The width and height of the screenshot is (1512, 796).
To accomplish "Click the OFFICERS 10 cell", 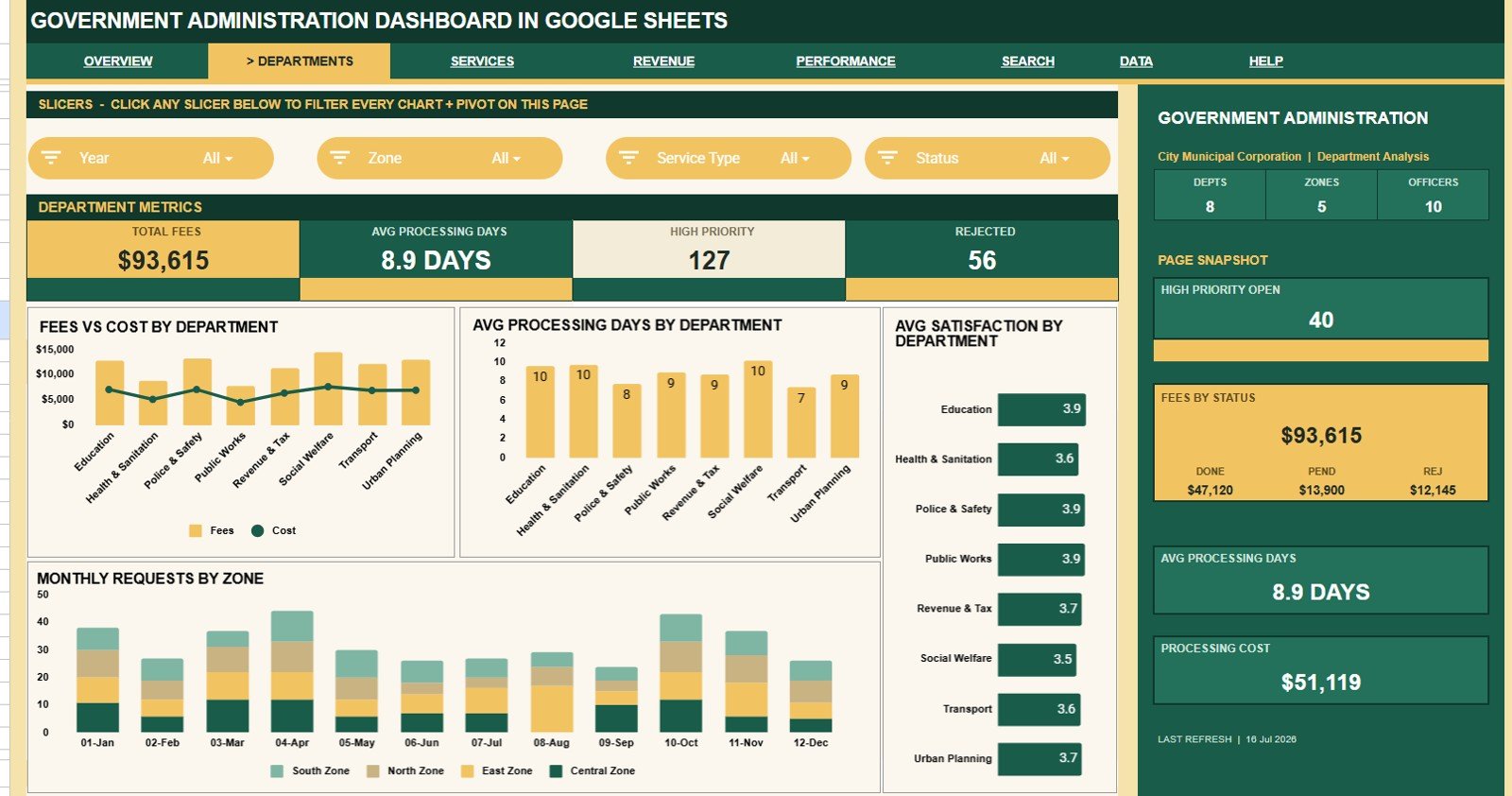I will [x=1433, y=196].
